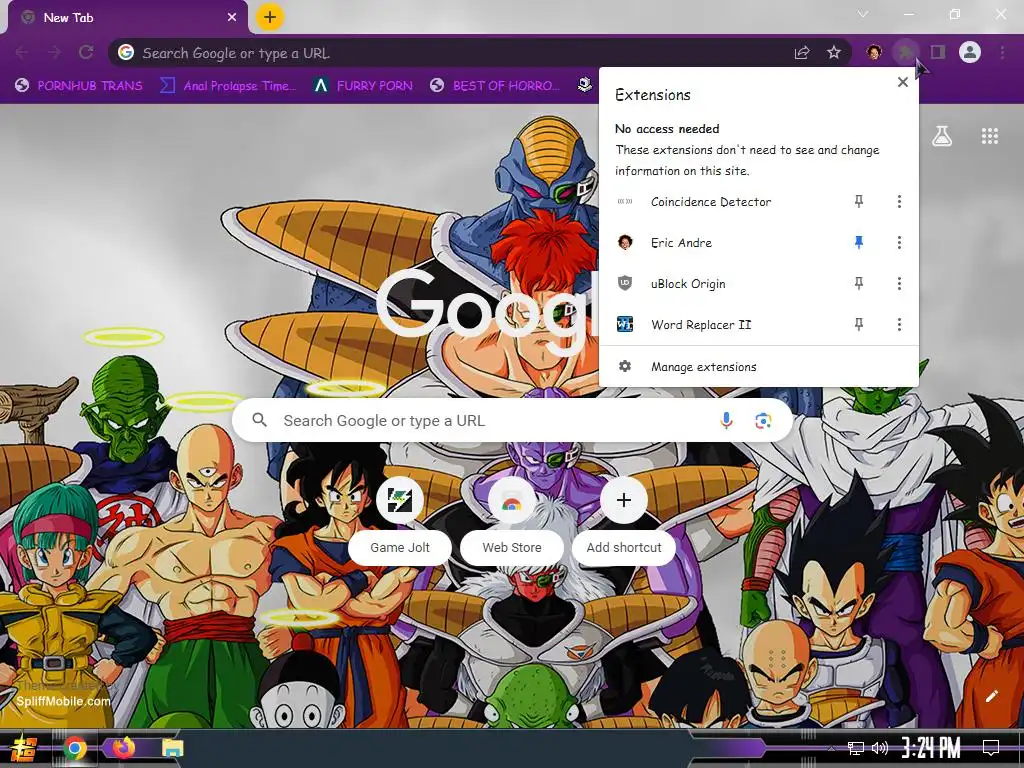Go back to previous page
The height and width of the screenshot is (768, 1024).
tap(22, 52)
